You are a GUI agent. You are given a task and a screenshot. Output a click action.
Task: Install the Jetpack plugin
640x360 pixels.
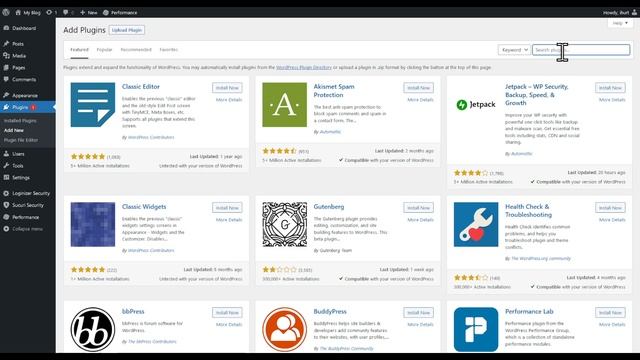pyautogui.click(x=610, y=88)
